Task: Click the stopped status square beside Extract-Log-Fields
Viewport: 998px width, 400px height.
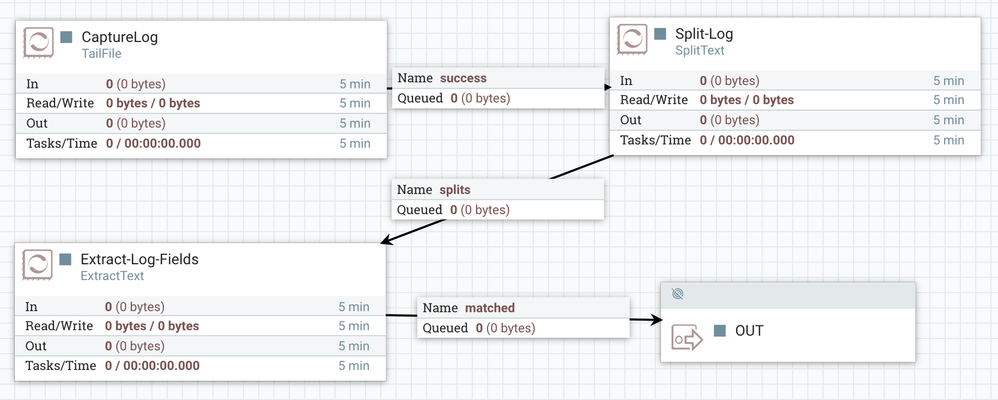Action: (67, 259)
